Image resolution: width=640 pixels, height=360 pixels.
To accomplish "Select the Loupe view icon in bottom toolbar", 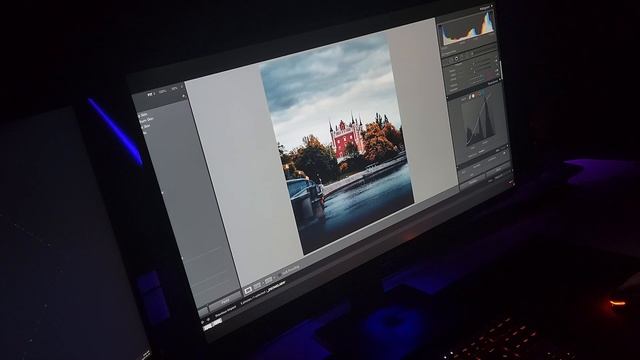I will click(248, 290).
